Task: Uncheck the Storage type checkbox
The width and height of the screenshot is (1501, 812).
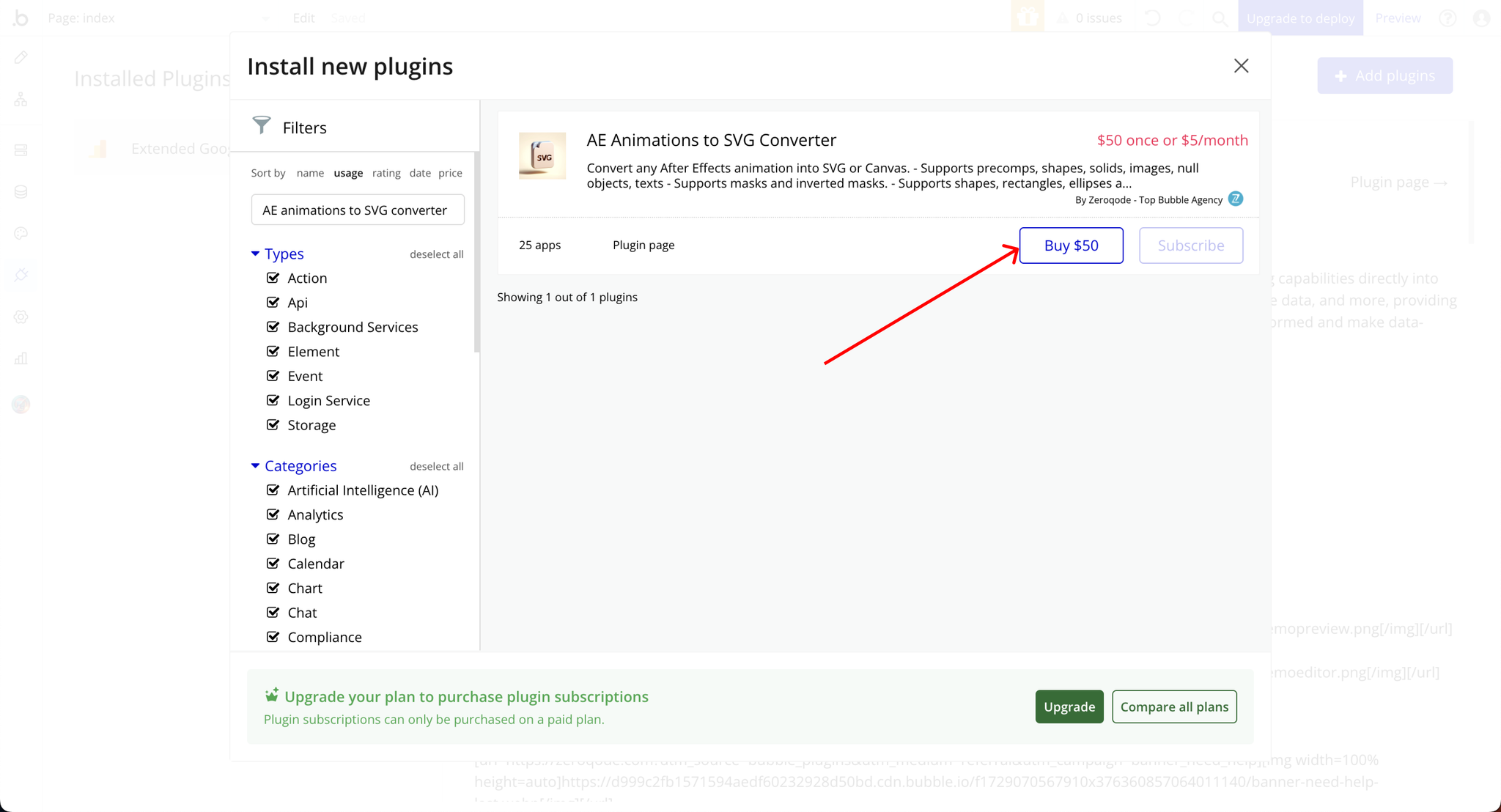Action: click(273, 424)
